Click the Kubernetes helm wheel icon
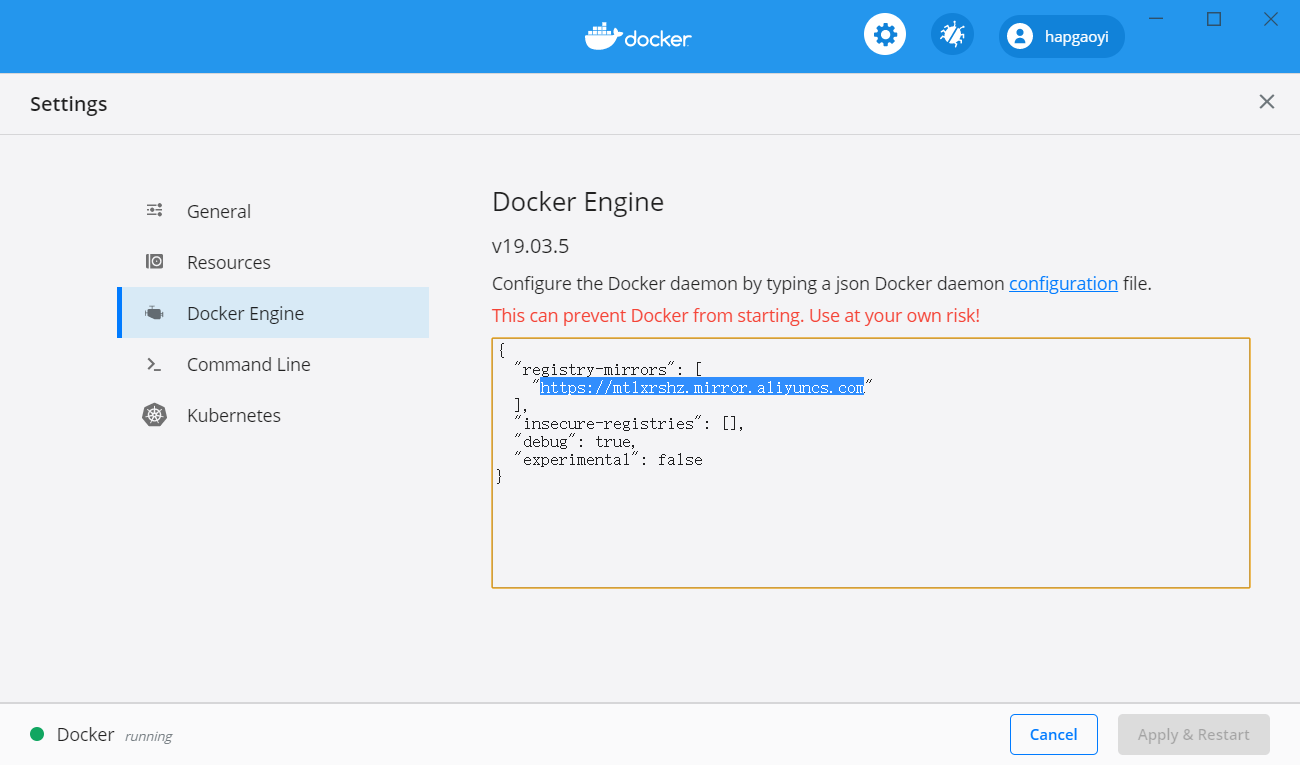The width and height of the screenshot is (1300, 765). tap(154, 415)
